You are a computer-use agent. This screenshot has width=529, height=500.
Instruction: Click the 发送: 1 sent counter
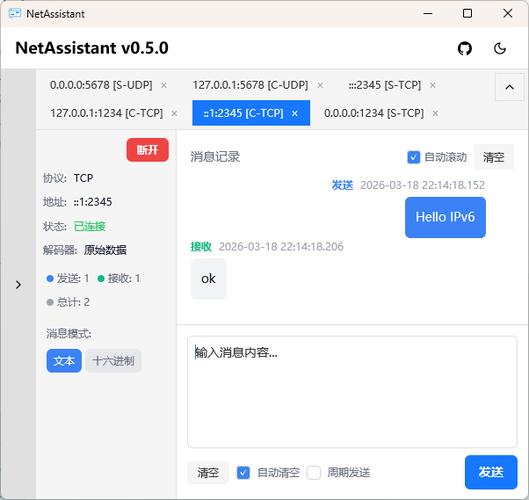click(x=68, y=278)
